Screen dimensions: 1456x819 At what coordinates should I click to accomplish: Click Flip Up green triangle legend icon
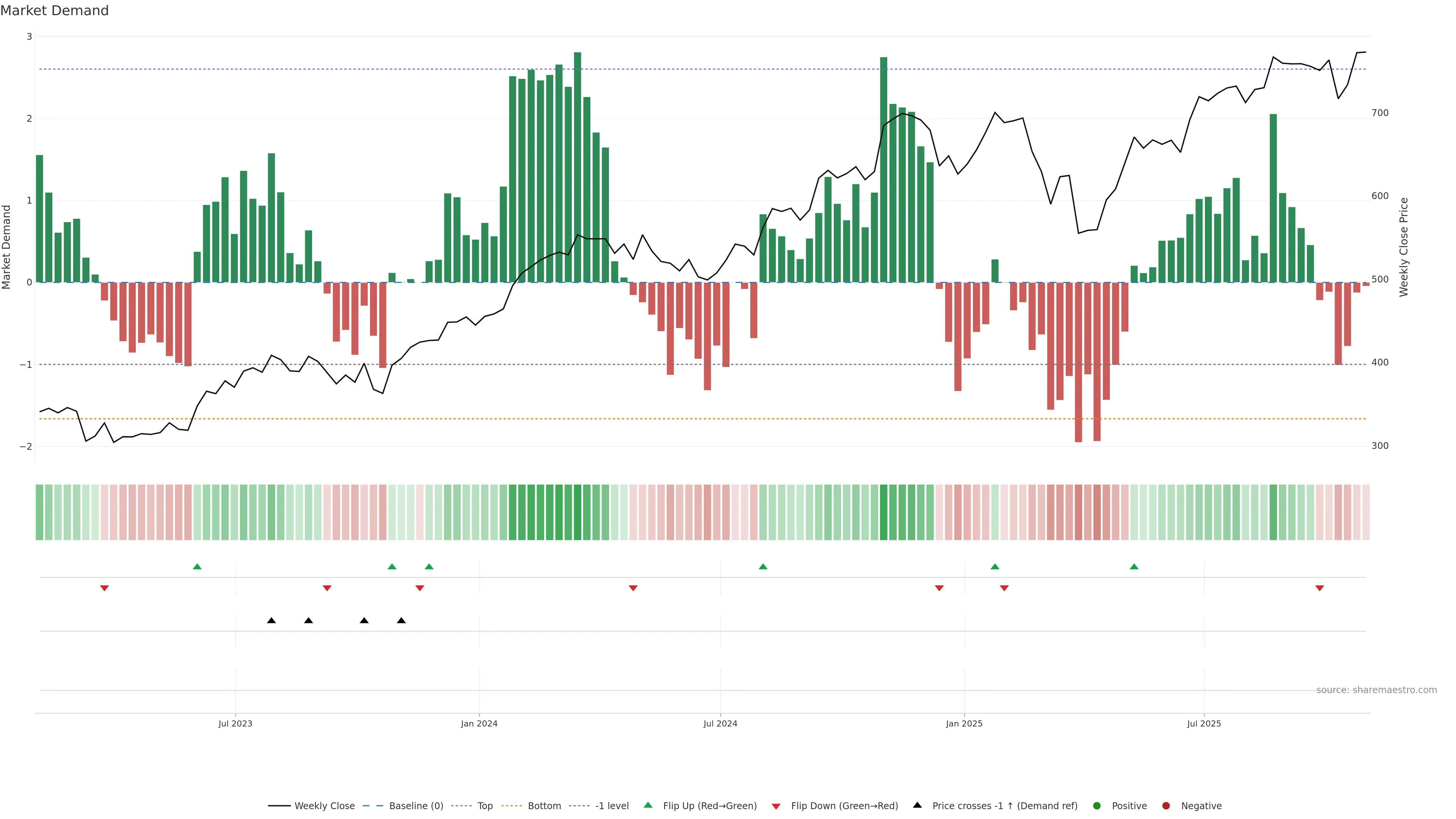[x=648, y=805]
